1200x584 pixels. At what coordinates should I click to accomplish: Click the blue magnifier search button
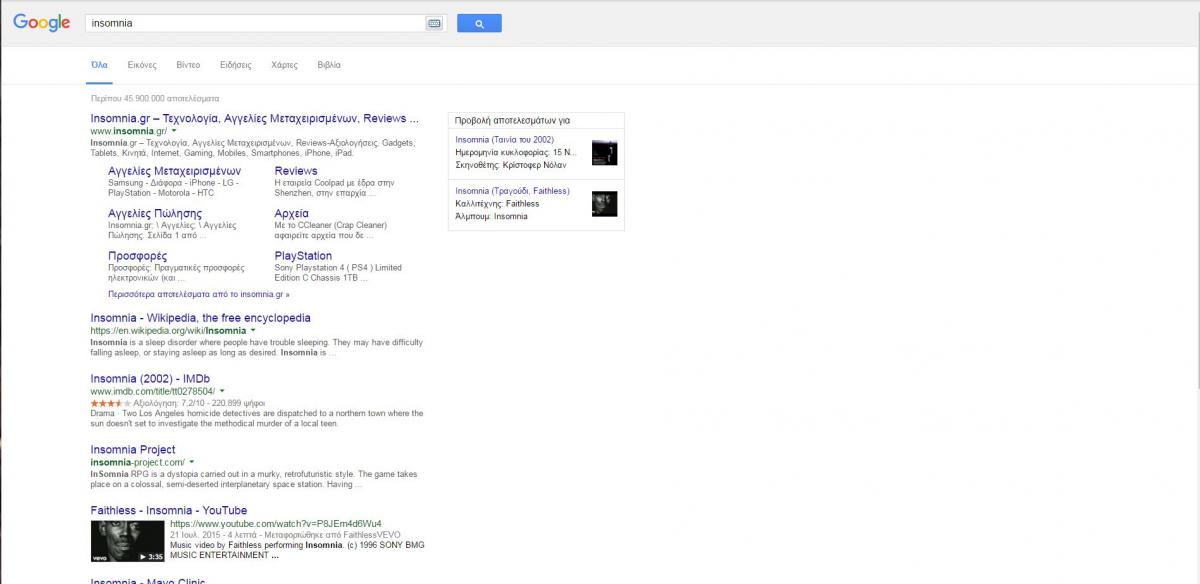(479, 23)
